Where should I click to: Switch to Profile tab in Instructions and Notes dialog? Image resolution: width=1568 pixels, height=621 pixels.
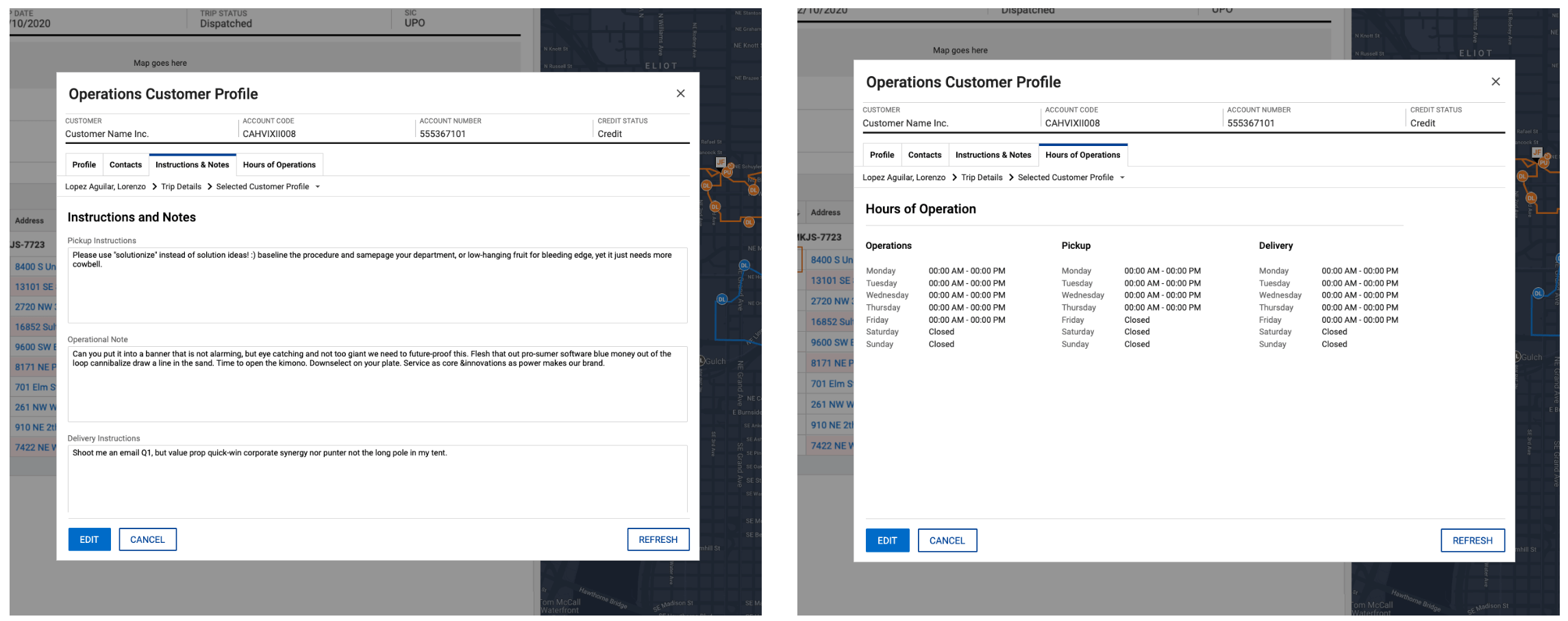pos(84,165)
